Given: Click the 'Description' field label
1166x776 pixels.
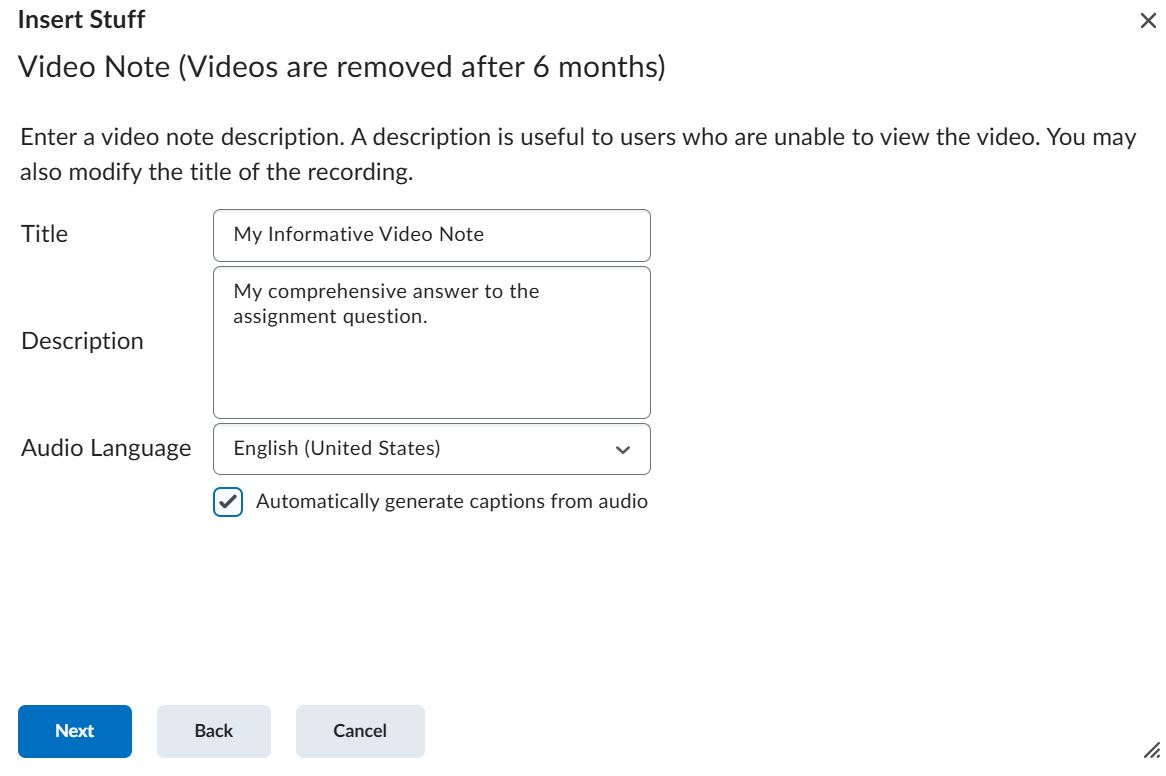Looking at the screenshot, I should click(82, 341).
